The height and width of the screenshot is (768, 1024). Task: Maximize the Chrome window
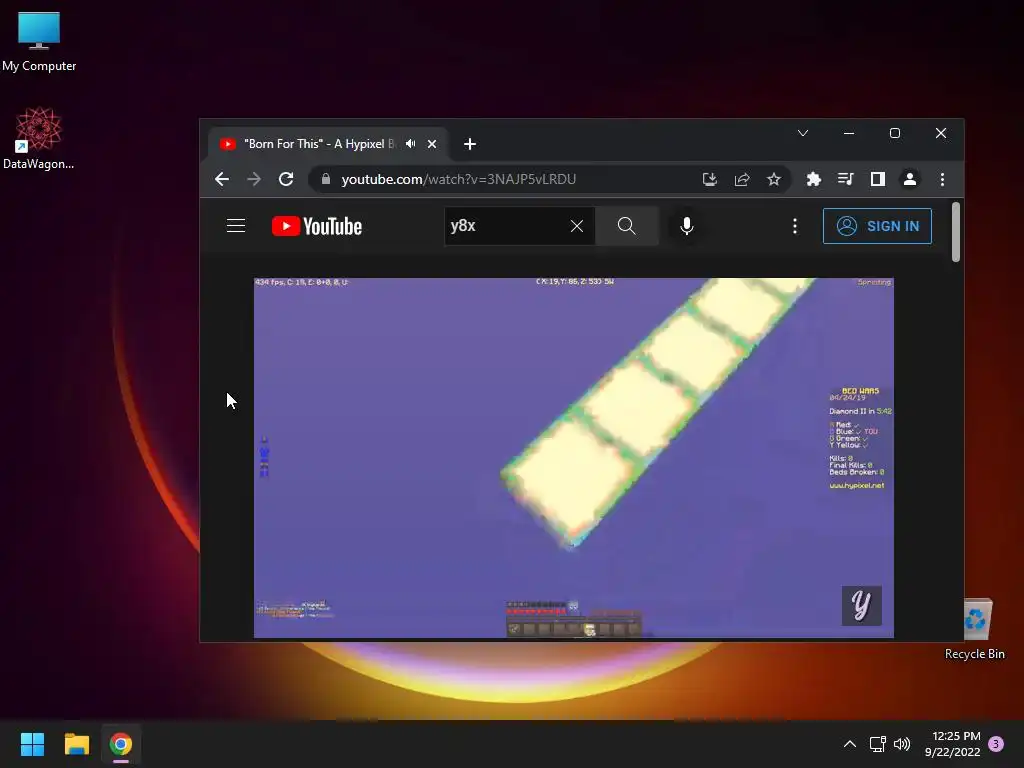[x=895, y=133]
